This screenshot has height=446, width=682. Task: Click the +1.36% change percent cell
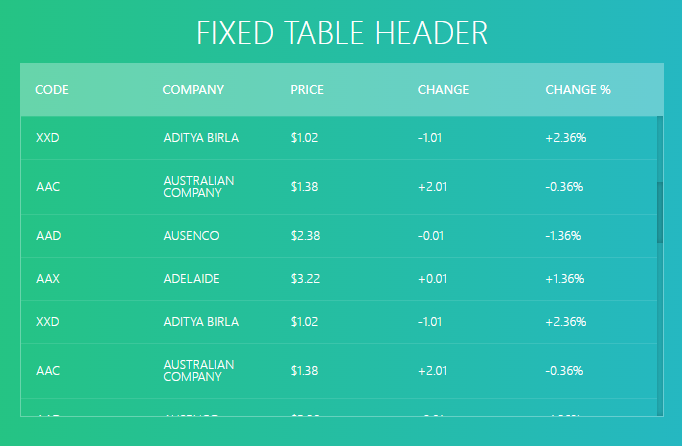tap(565, 279)
